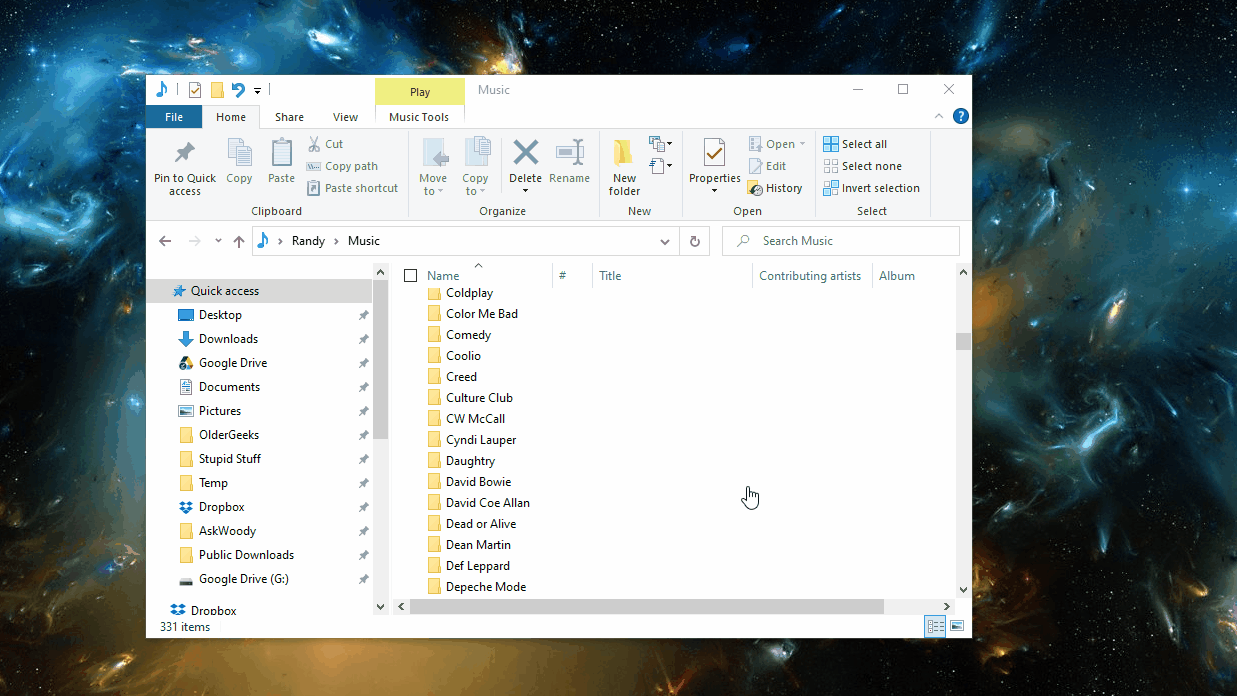Click the music note icon in the address bar
1237x696 pixels.
tap(263, 240)
